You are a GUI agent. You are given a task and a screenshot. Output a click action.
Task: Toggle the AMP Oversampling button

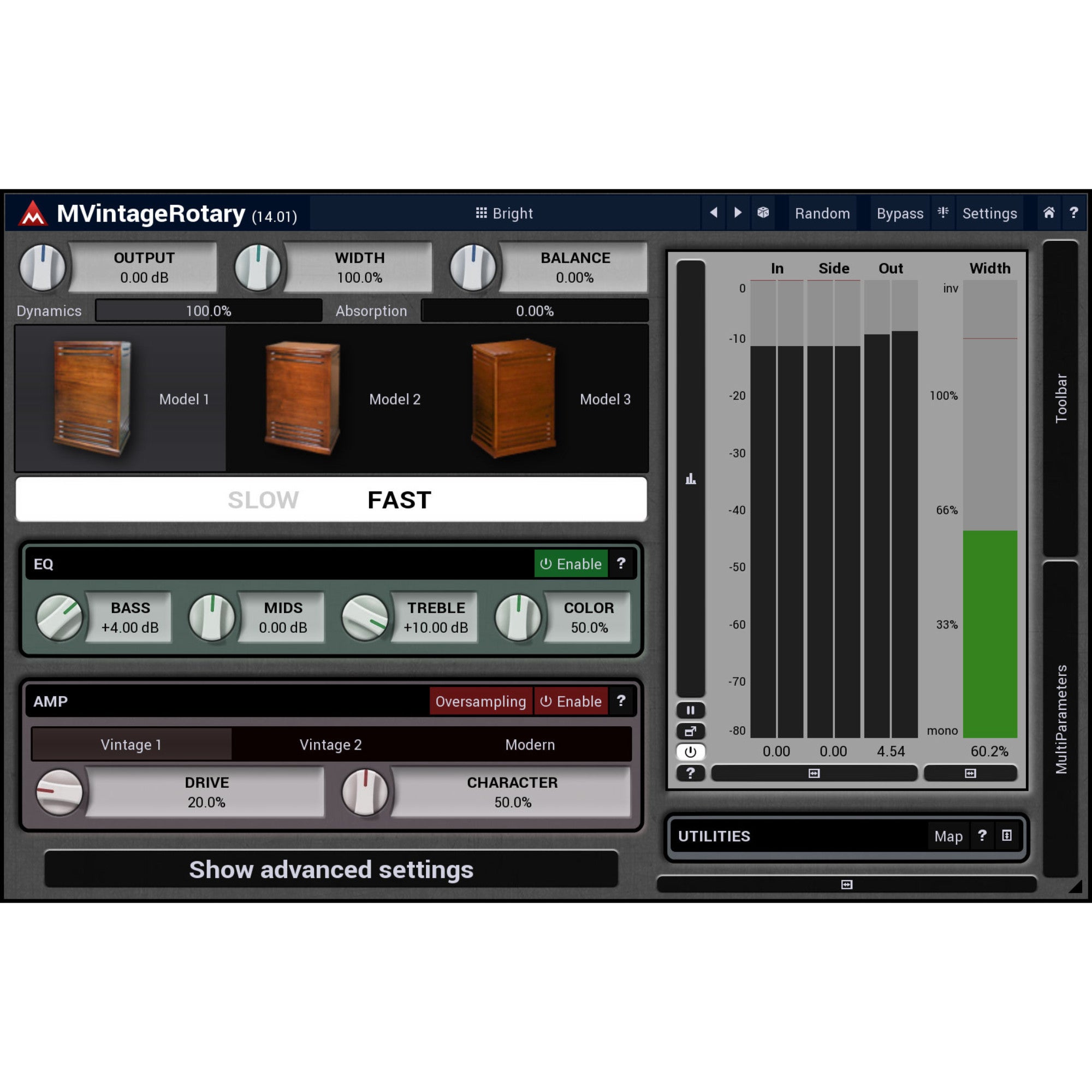pos(480,702)
